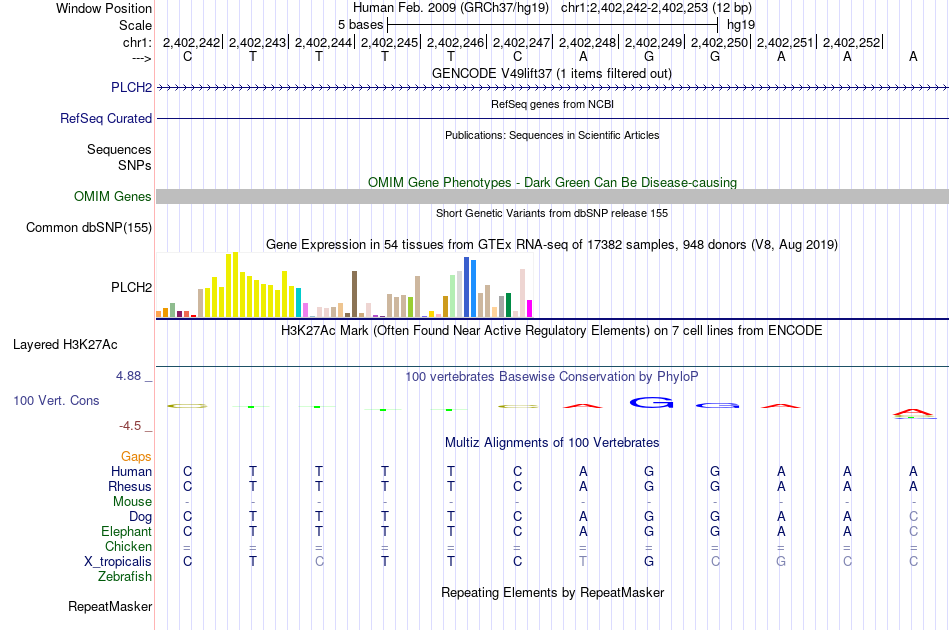Click the Sequences track label
Viewport: 950px width, 630px height.
click(x=119, y=149)
